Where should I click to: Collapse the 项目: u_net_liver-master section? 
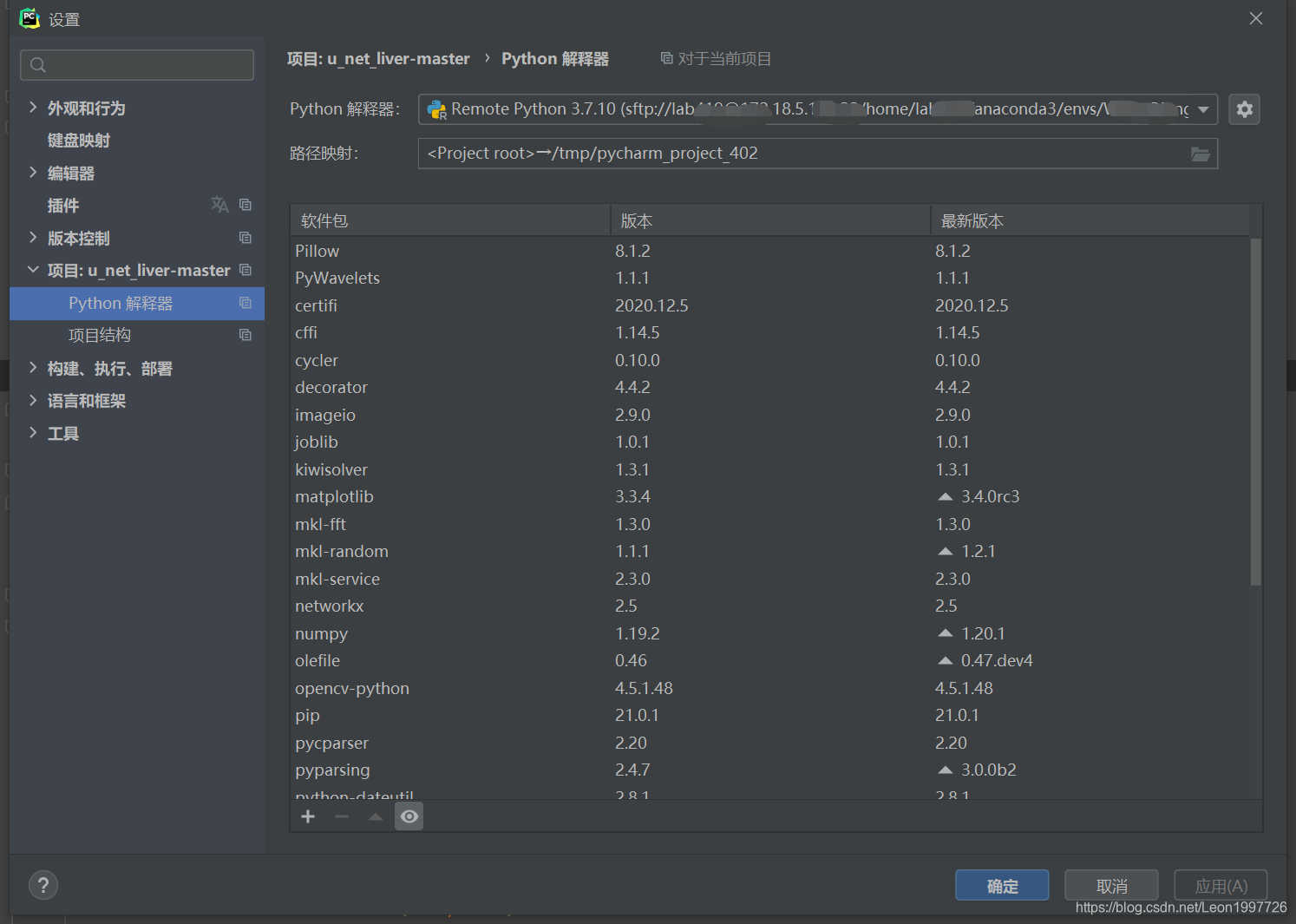click(33, 270)
